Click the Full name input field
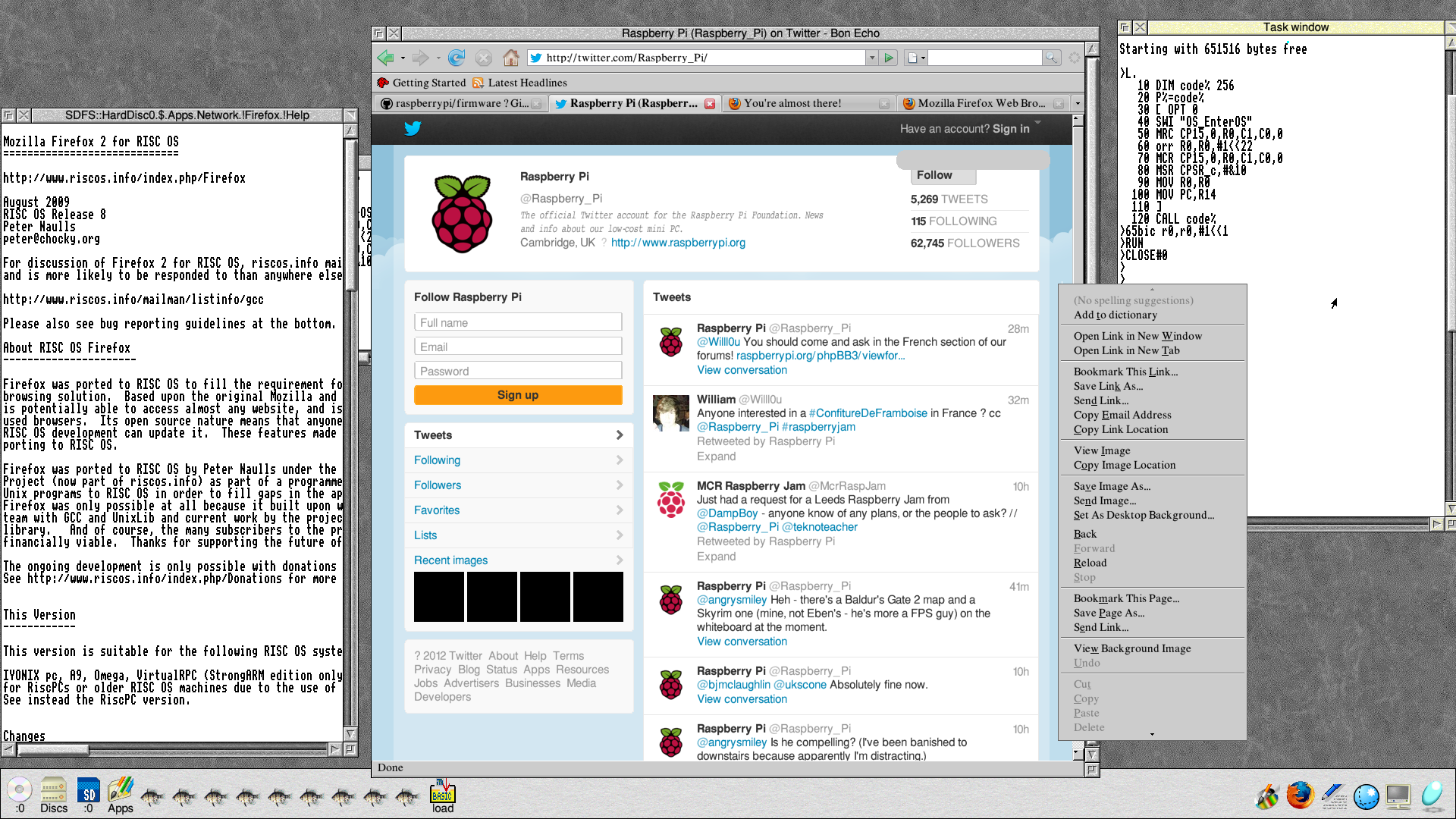 518,322
